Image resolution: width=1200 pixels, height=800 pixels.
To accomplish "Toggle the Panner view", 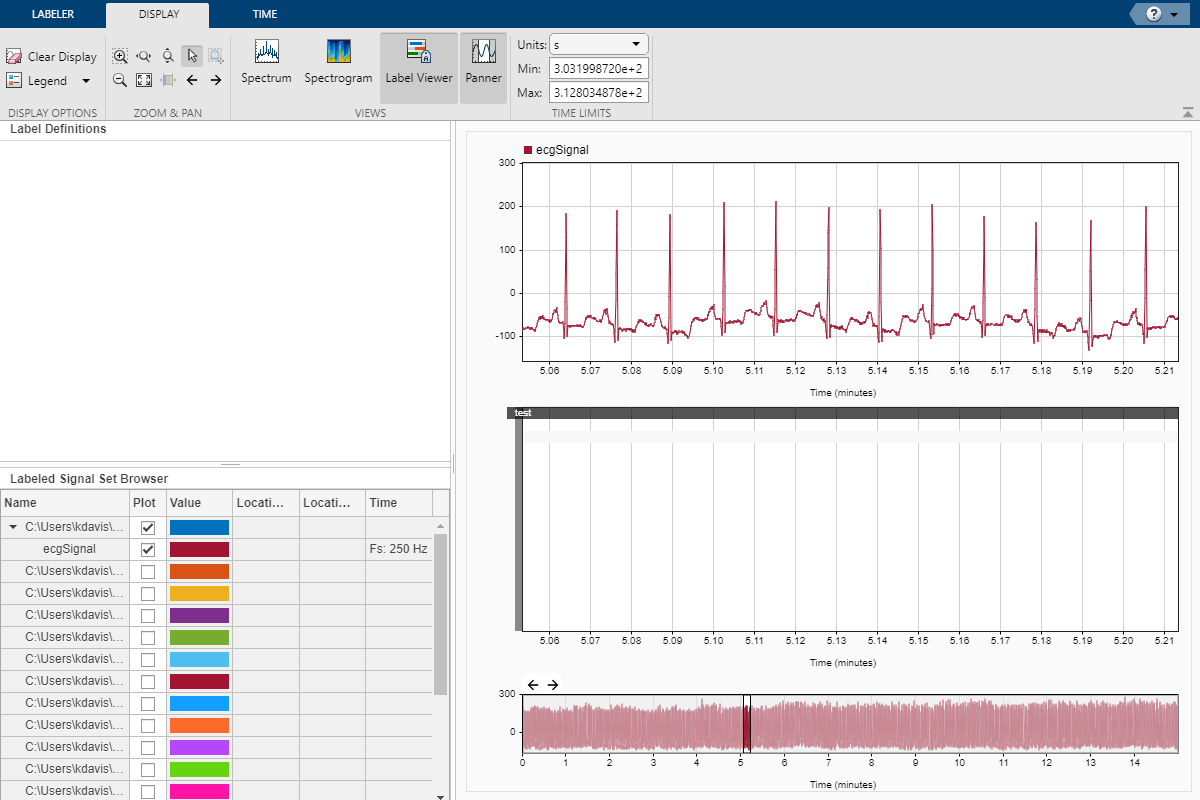I will [483, 61].
